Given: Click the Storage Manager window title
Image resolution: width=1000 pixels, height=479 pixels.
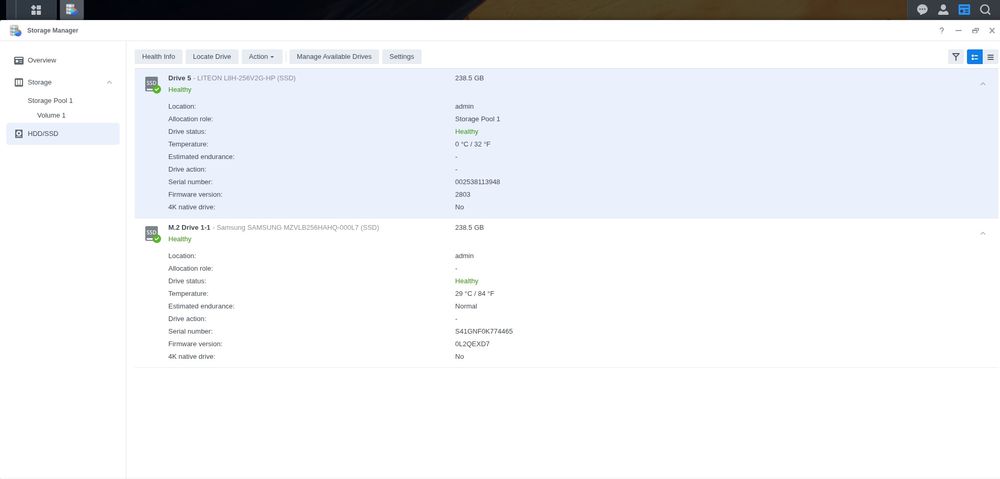Looking at the screenshot, I should point(53,31).
